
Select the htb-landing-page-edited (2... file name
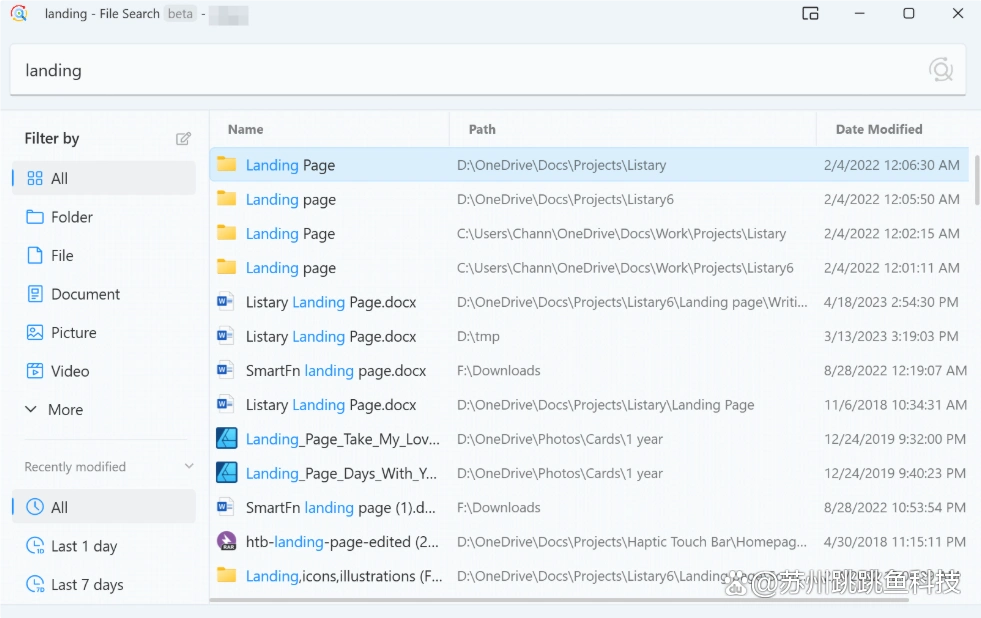pyautogui.click(x=342, y=542)
